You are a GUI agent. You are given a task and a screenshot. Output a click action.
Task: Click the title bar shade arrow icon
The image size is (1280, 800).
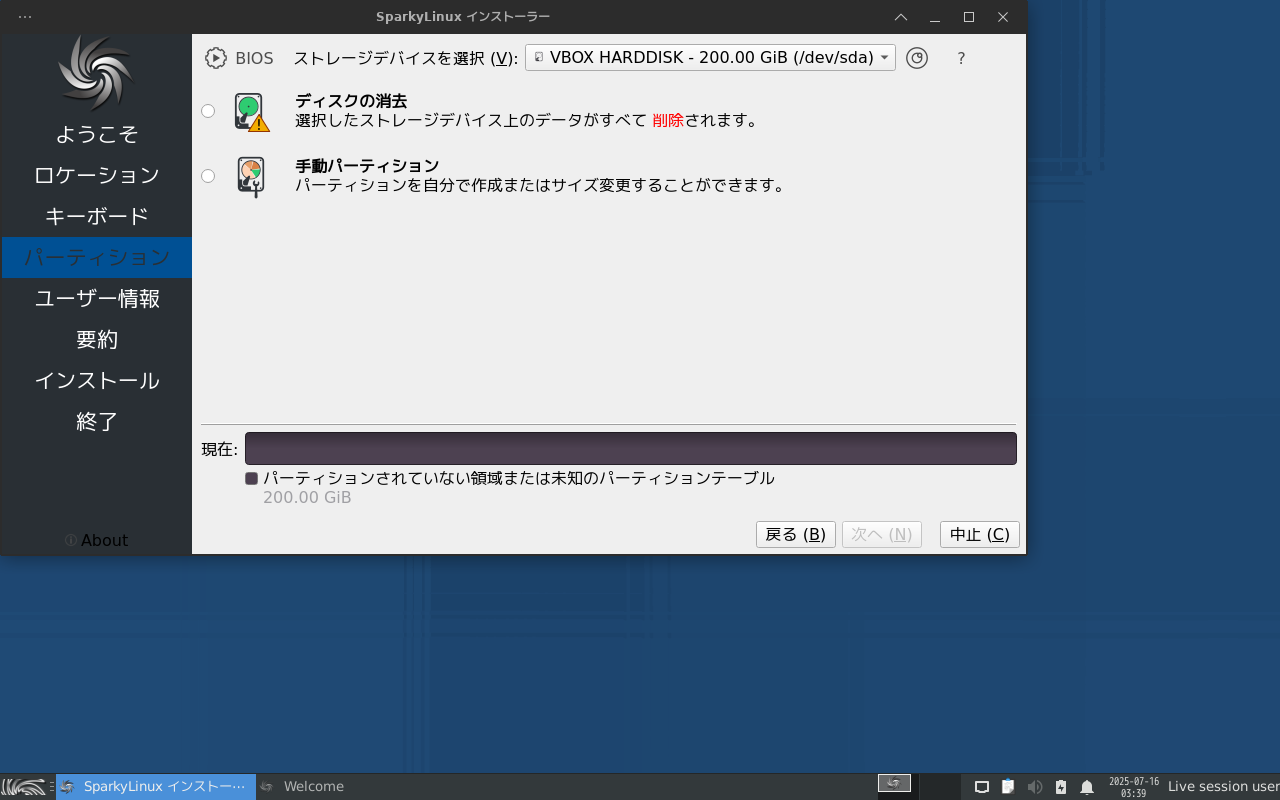click(x=901, y=17)
